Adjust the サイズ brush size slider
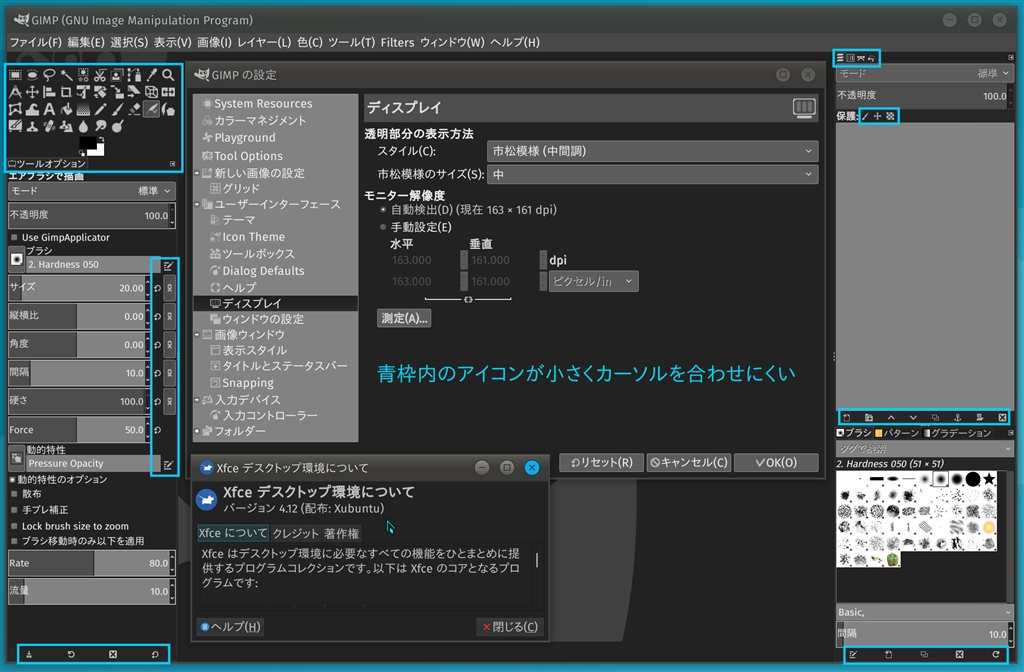The height and width of the screenshot is (672, 1024). (x=78, y=287)
